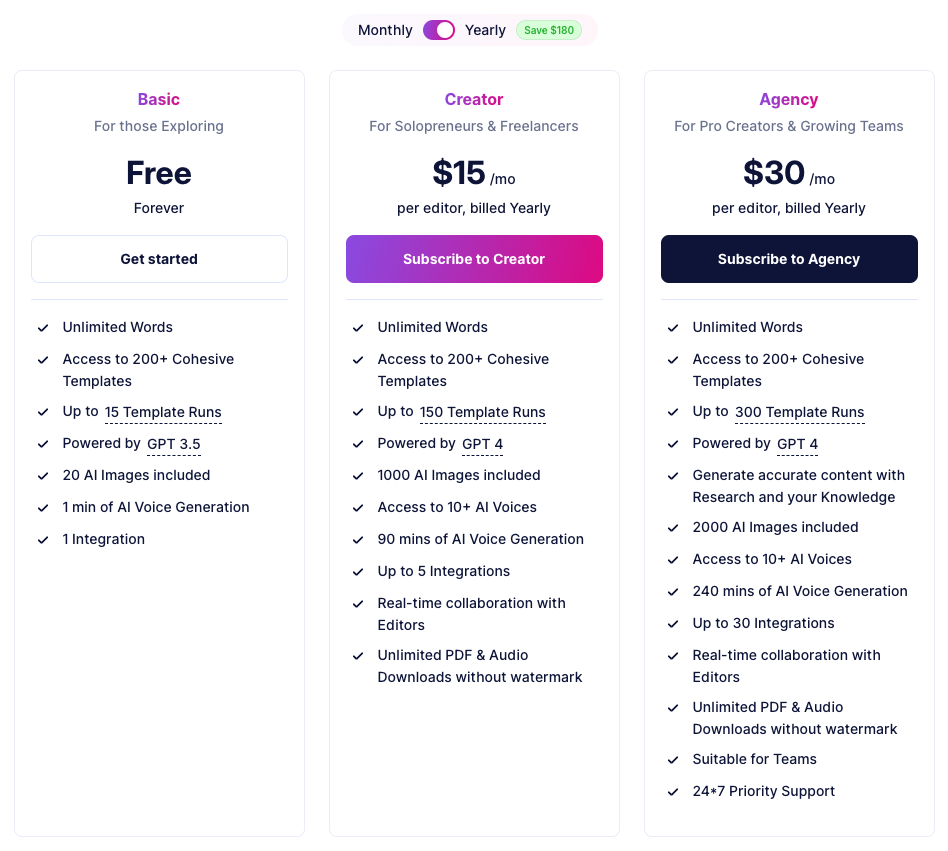Click the Creator plan GPT 4 text
Screen dimensions: 948x851
click(x=482, y=444)
